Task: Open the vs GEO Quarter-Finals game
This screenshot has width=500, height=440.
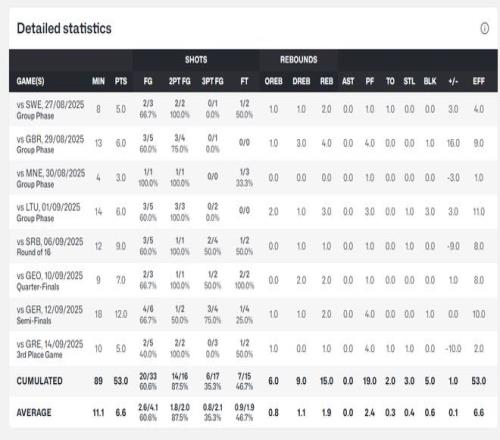Action: (x=253, y=280)
